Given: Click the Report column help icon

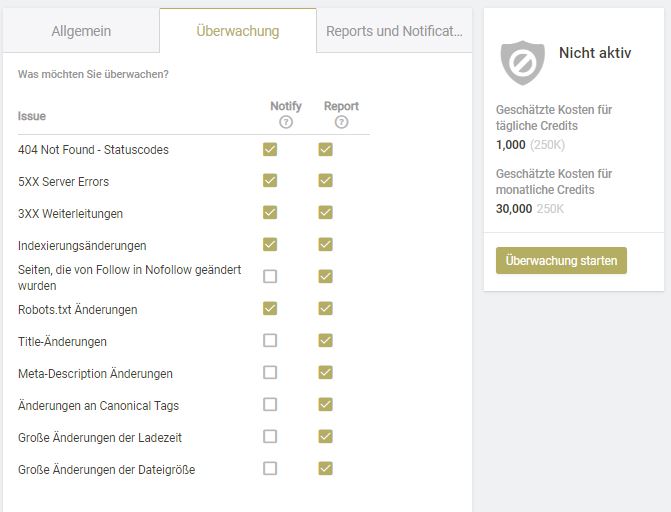Looking at the screenshot, I should coord(341,122).
